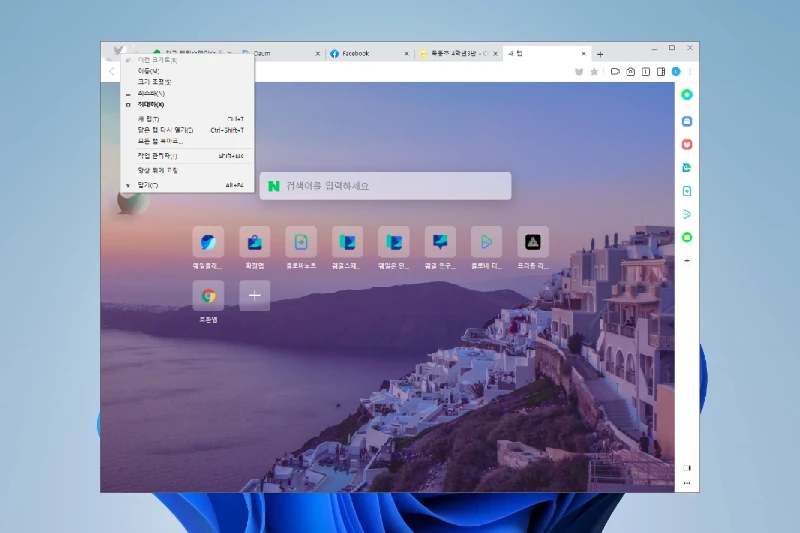
Task: Open the 웨일 연구소 shortcut tile
Action: click(440, 242)
